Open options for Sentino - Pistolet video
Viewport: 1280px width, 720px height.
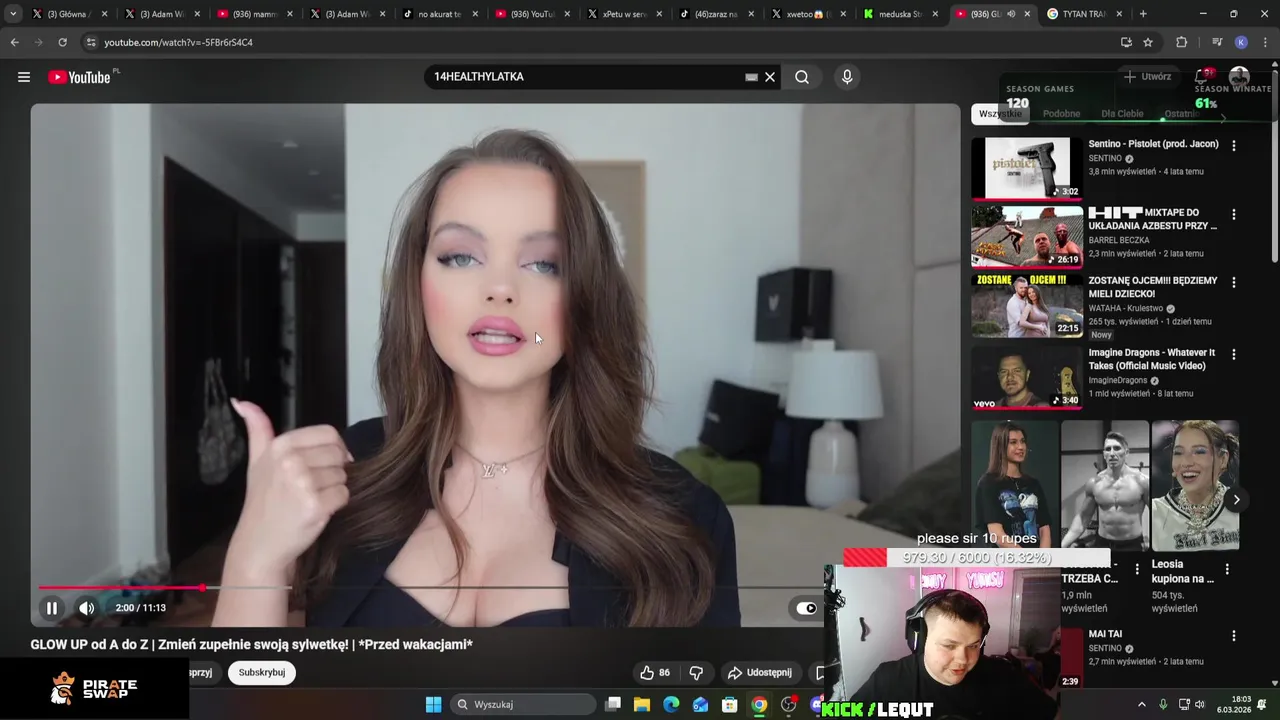[x=1233, y=146]
